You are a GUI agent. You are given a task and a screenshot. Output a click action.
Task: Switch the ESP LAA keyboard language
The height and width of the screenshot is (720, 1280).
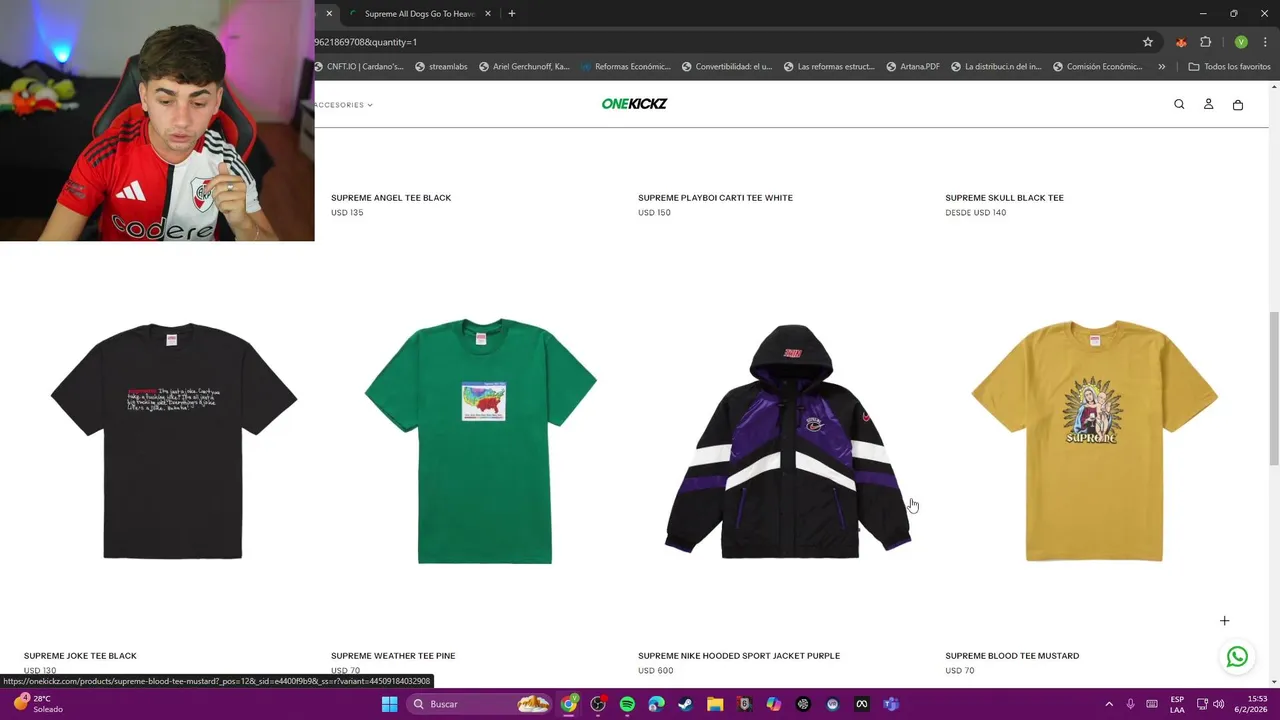click(x=1177, y=704)
